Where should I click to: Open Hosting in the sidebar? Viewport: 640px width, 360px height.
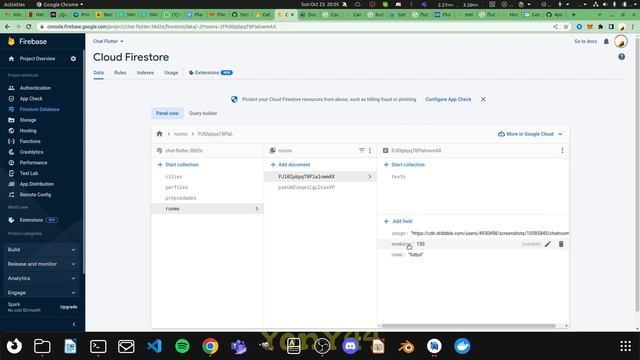[28, 131]
